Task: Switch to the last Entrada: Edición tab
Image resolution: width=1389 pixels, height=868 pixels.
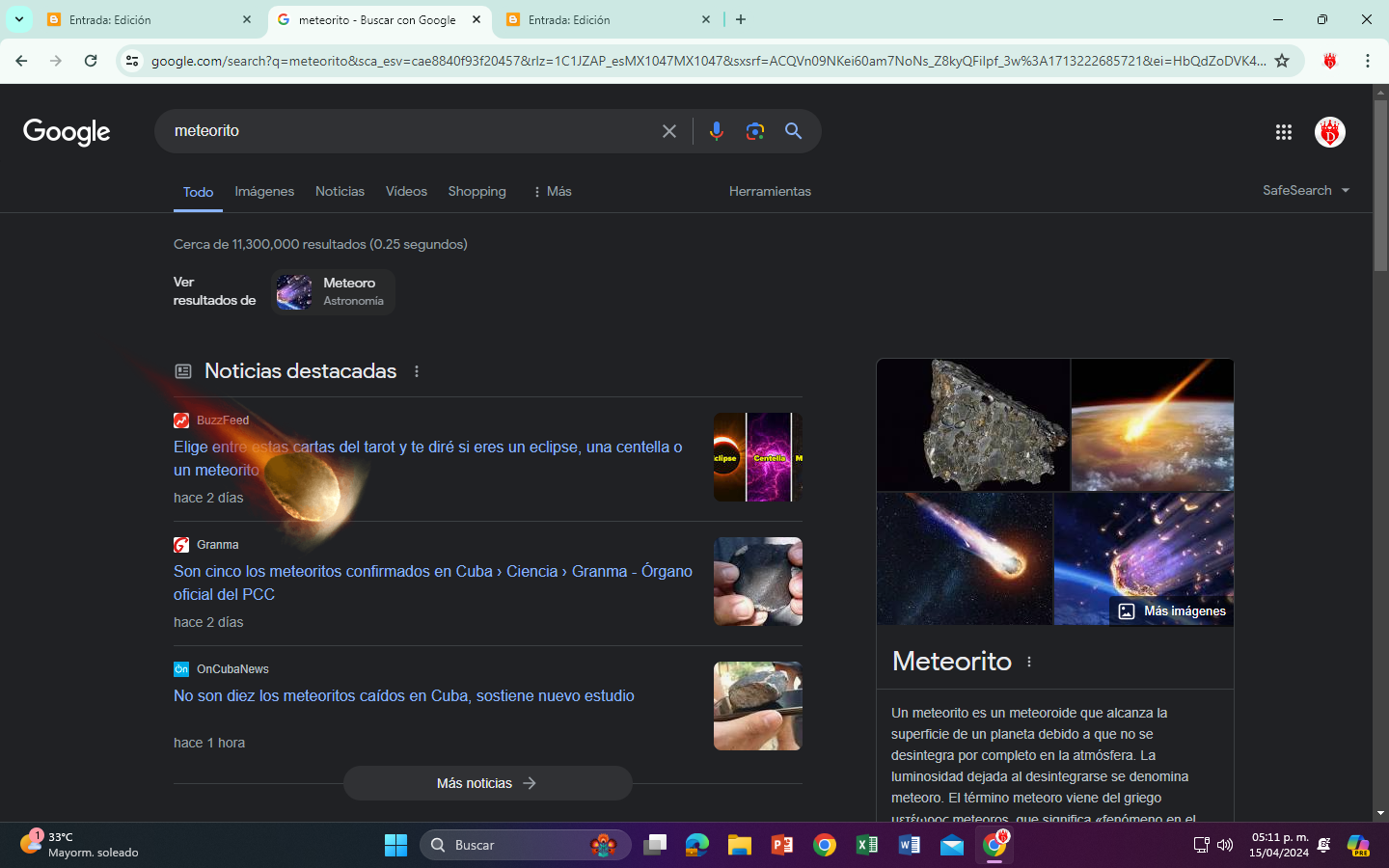Action: [609, 19]
